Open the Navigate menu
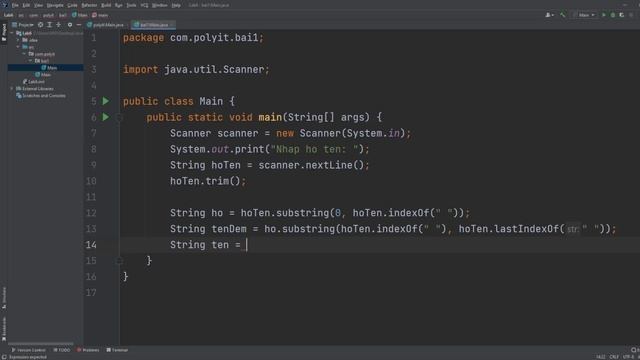640x360 pixels. (x=55, y=5)
